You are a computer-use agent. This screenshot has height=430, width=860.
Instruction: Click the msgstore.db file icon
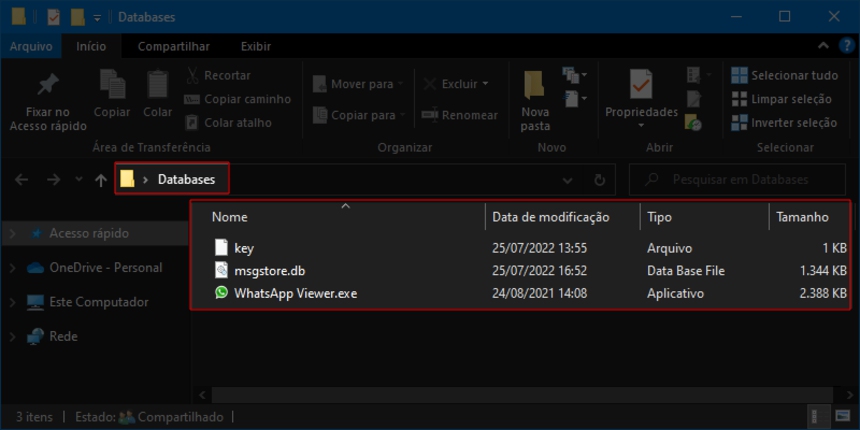[221, 270]
